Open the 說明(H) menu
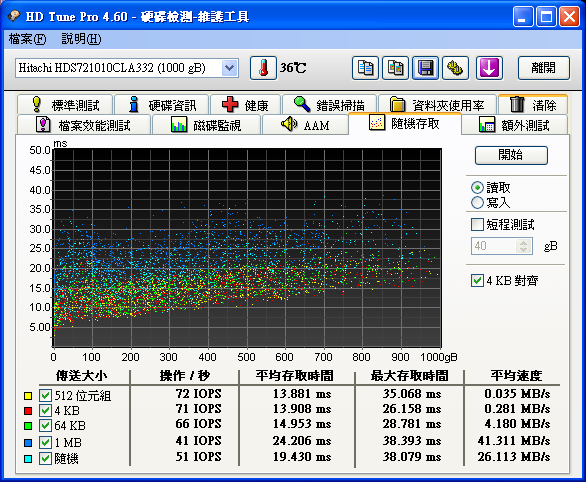 coord(81,39)
